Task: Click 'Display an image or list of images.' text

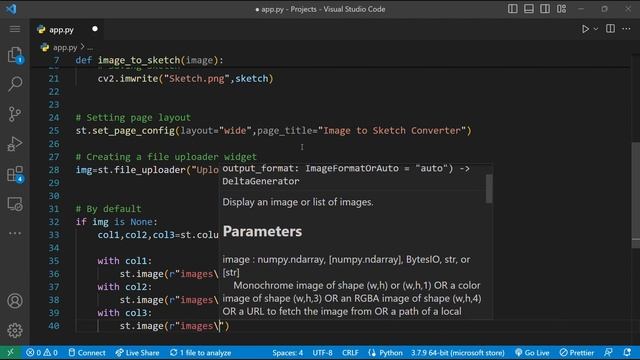Action: [x=298, y=202]
